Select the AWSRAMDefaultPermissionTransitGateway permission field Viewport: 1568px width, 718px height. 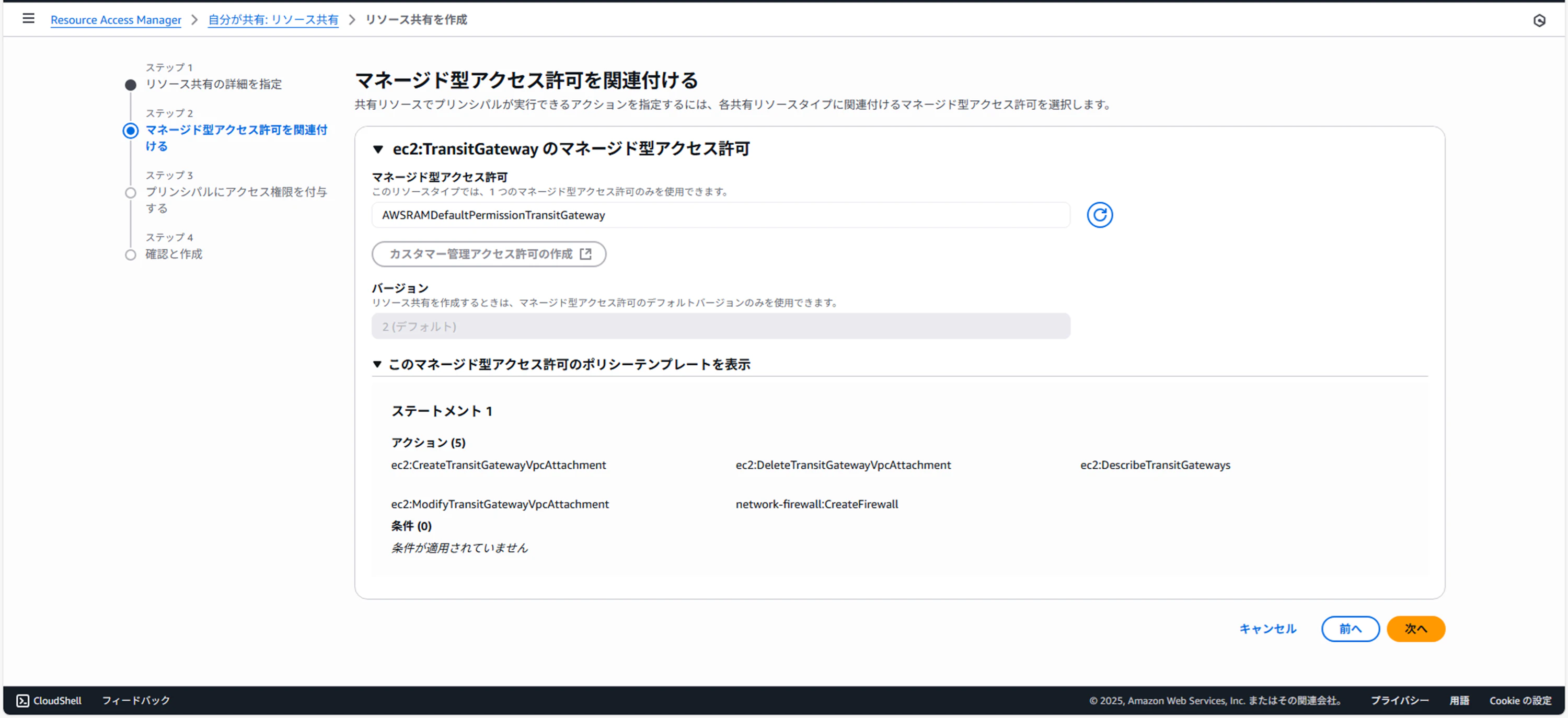(721, 215)
